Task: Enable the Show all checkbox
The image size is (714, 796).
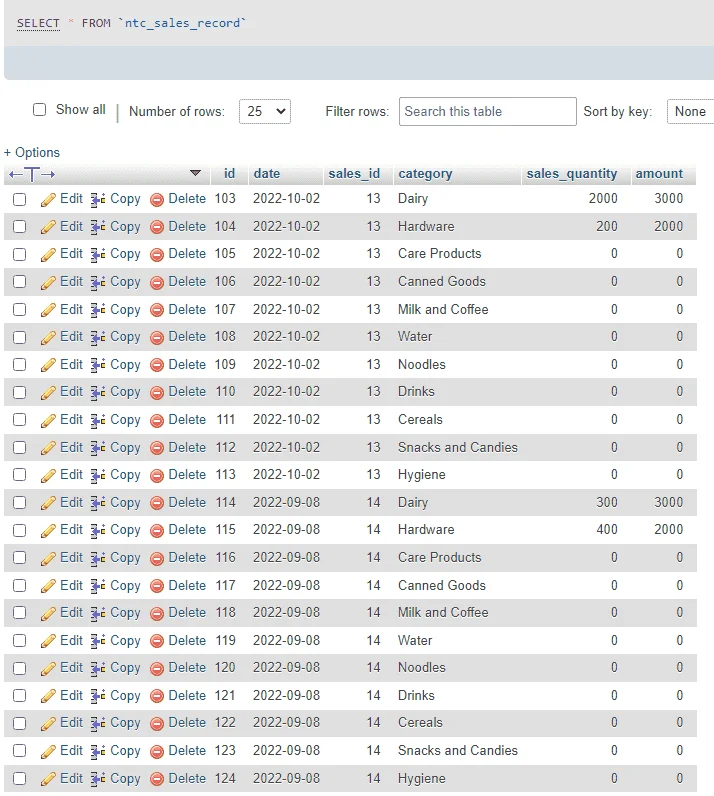Action: (40, 110)
